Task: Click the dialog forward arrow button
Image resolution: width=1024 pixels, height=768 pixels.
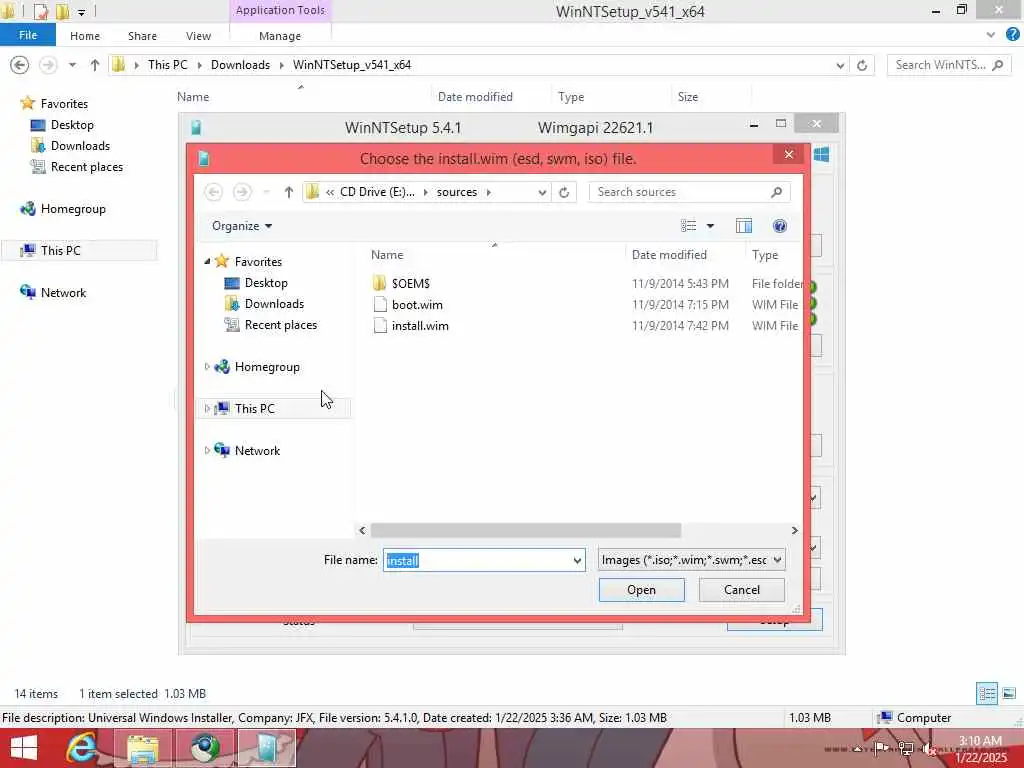Action: click(x=242, y=192)
